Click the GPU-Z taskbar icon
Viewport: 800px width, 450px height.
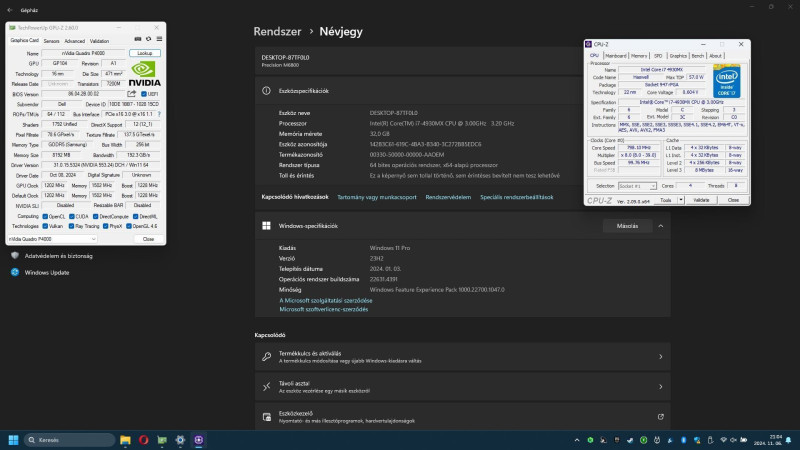[x=162, y=440]
